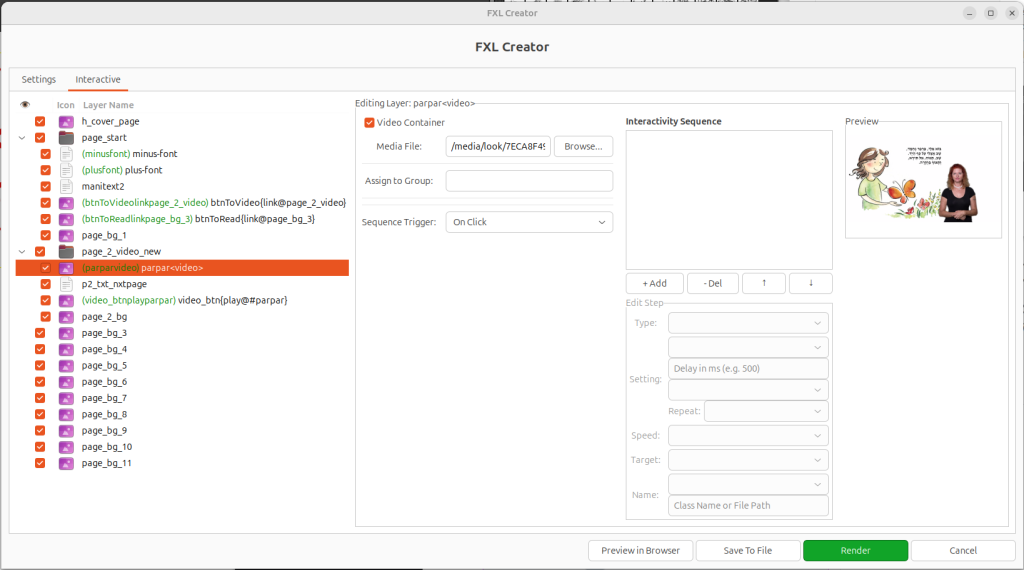Hide the minus-font layer via its checkbox
Image resolution: width=1024 pixels, height=570 pixels.
46,154
